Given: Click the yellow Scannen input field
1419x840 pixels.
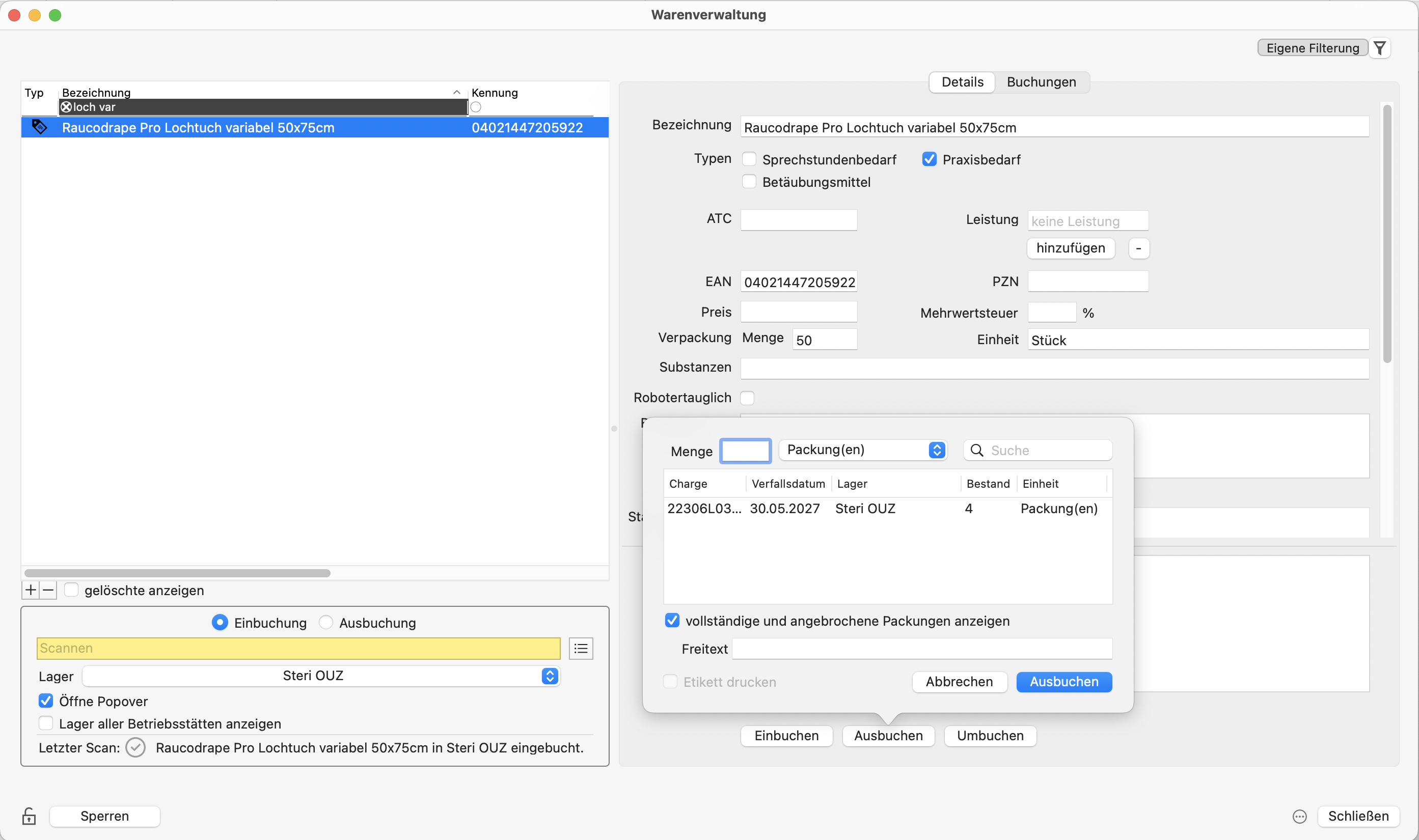Looking at the screenshot, I should pos(298,648).
